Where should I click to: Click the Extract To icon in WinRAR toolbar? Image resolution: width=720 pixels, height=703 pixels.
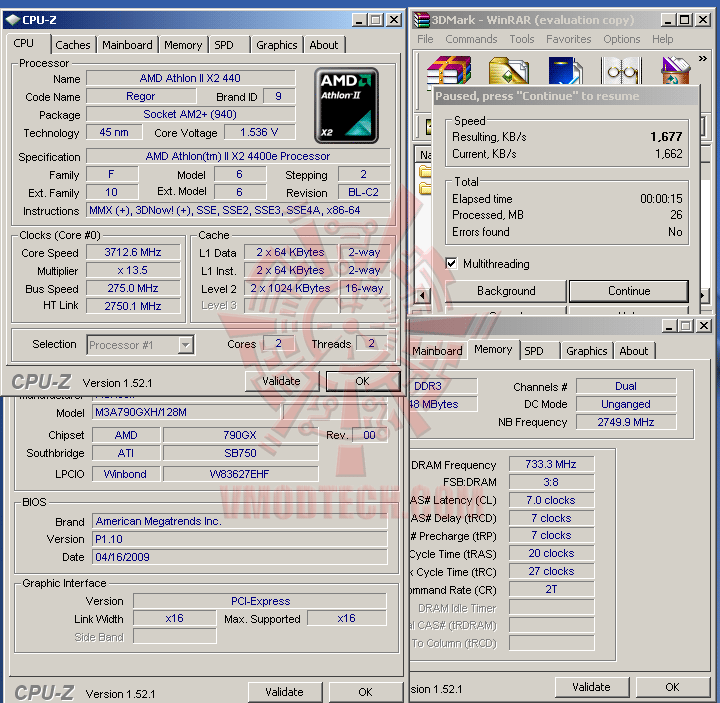pyautogui.click(x=508, y=72)
